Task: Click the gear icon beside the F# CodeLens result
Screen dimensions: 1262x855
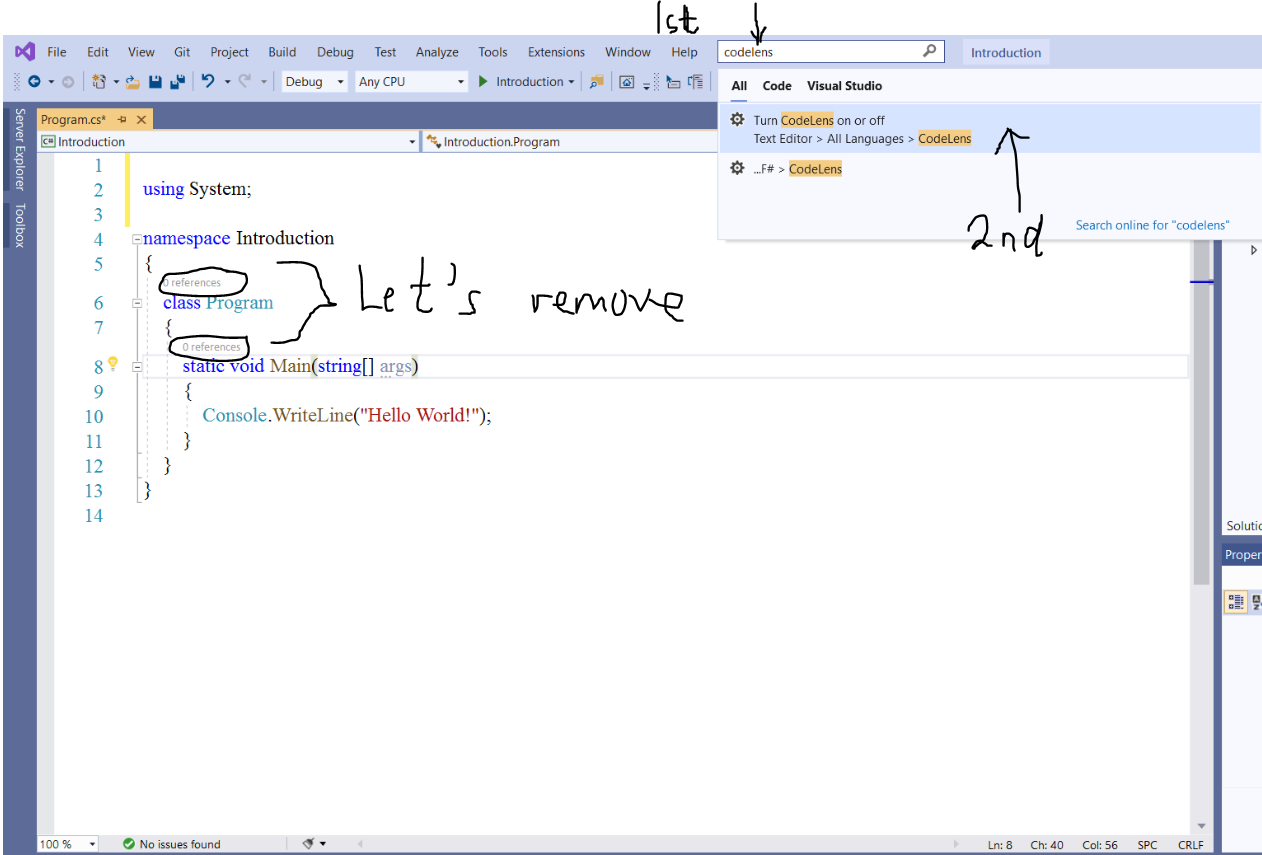Action: click(x=737, y=168)
